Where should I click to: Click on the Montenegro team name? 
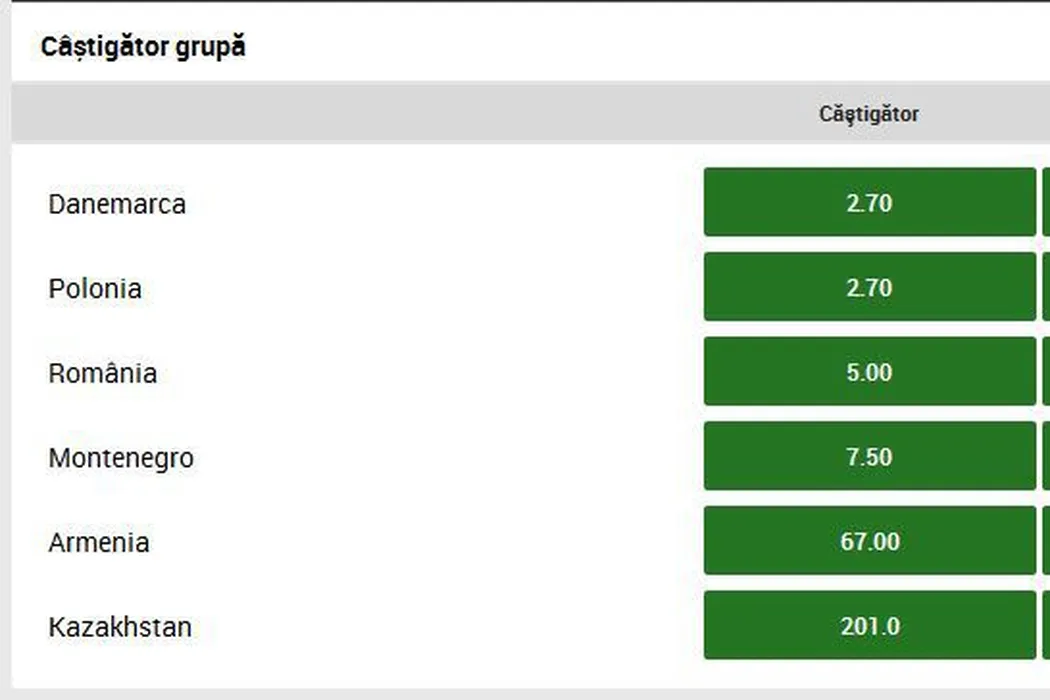121,458
